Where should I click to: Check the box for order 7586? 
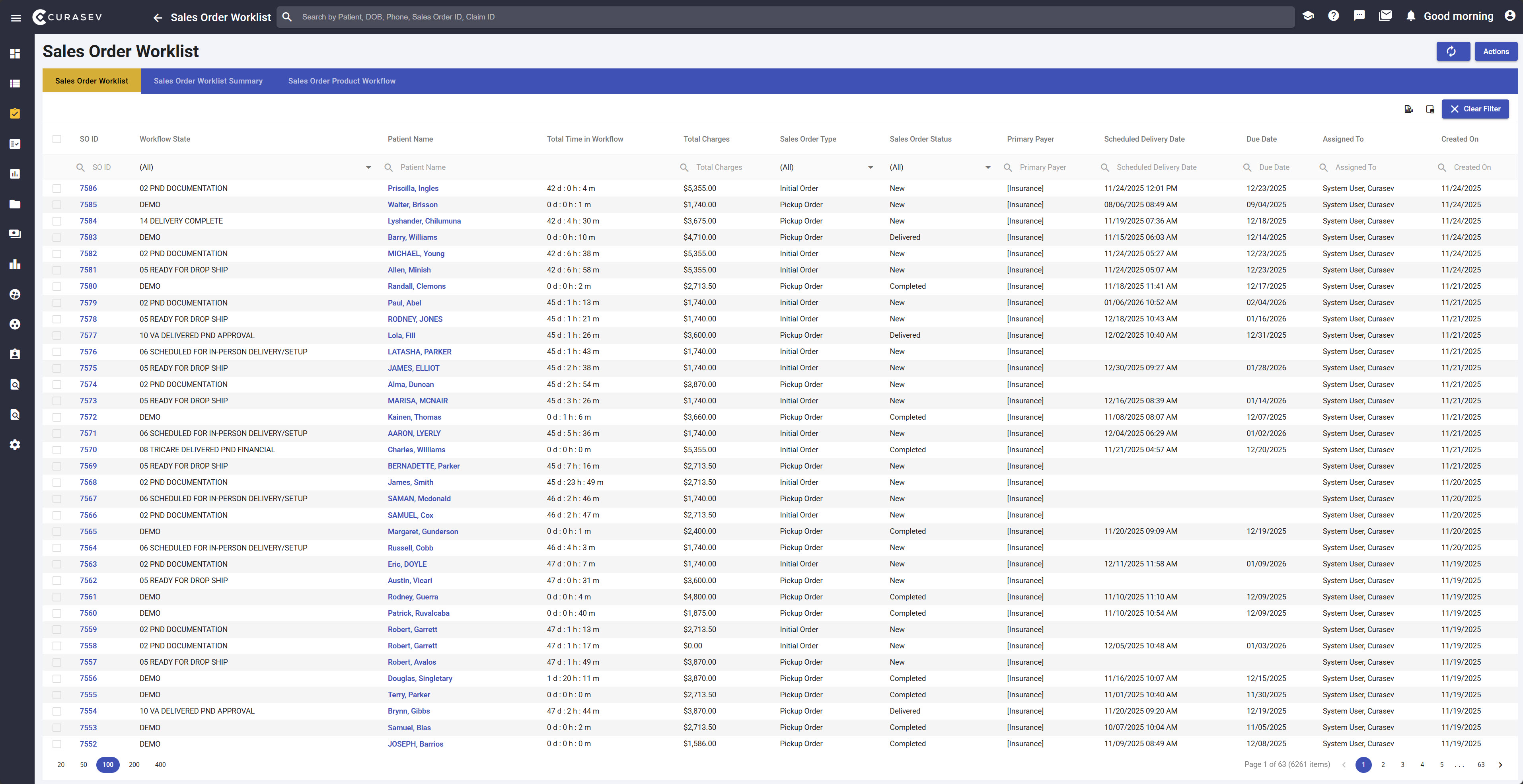(57, 189)
